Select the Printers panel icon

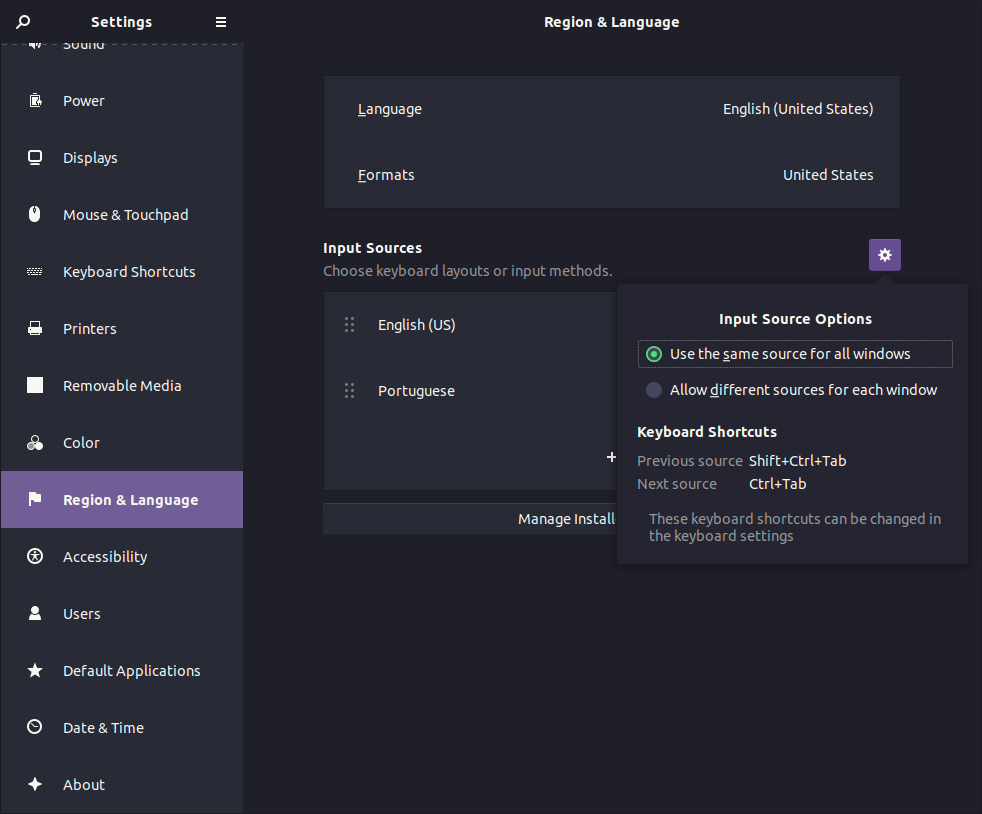[x=34, y=328]
